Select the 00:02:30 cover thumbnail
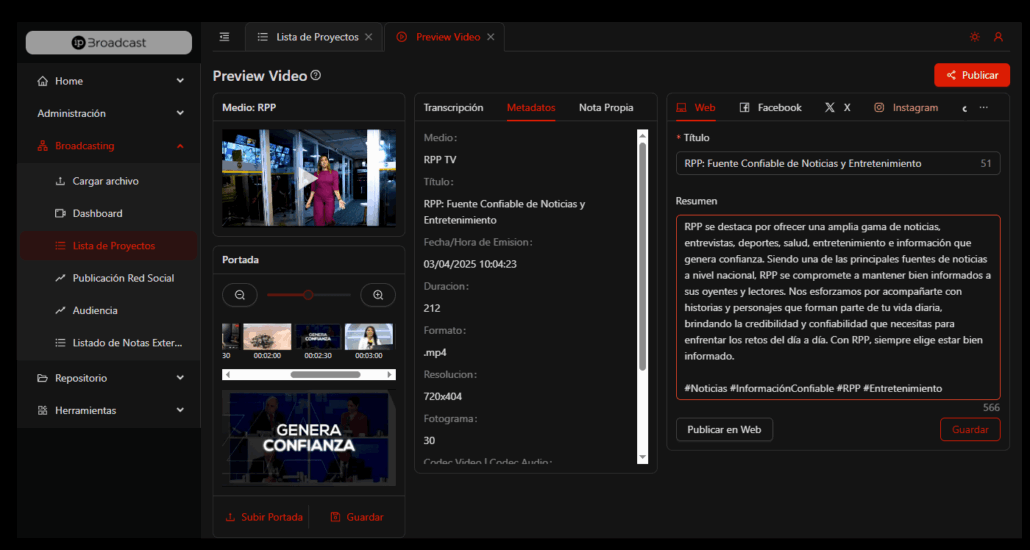Screen dimensions: 1030x550 pos(318,337)
